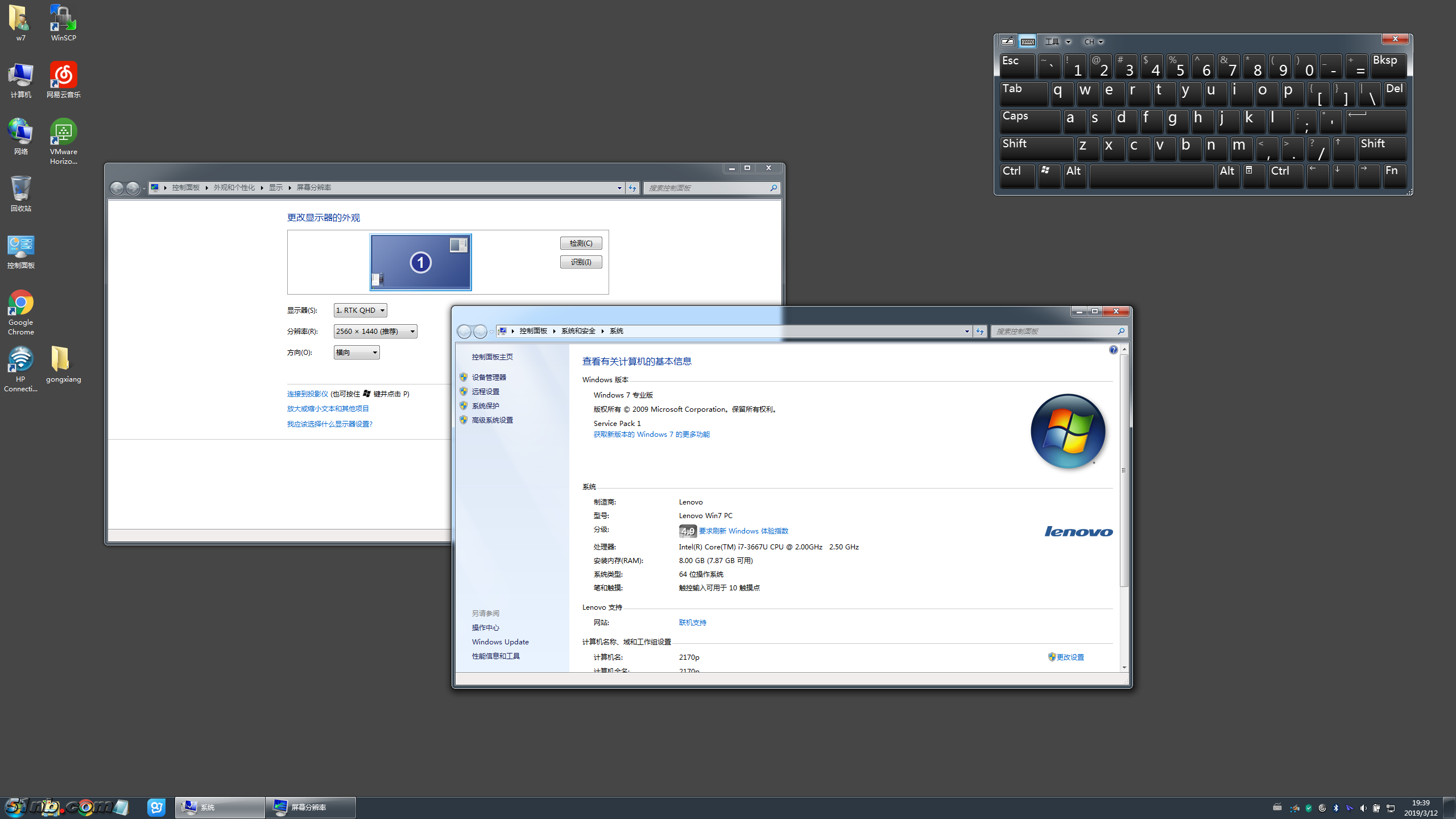Click the help question mark icon
The width and height of the screenshot is (1456, 819).
1113,350
